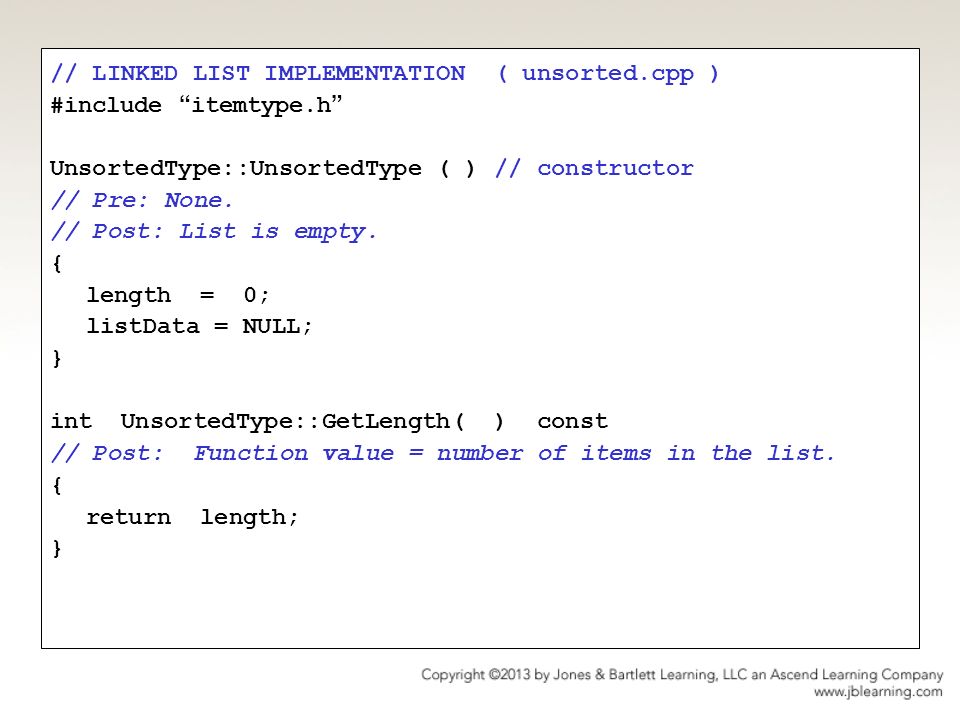
Task: Click the opening brace after 'List is empty.'
Action: [x=57, y=264]
